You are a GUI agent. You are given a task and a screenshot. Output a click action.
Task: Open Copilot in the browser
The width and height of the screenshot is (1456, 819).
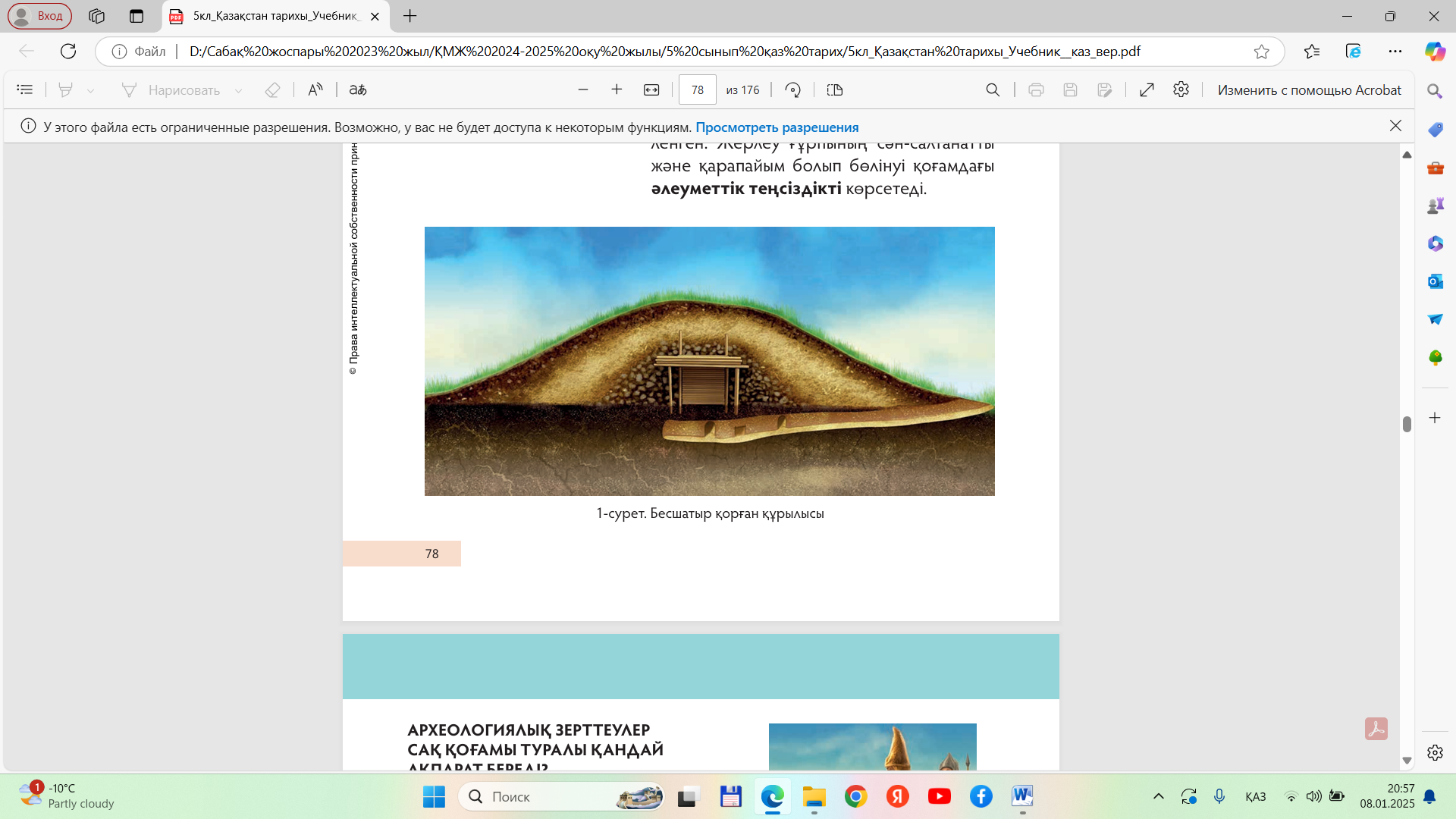click(1435, 51)
